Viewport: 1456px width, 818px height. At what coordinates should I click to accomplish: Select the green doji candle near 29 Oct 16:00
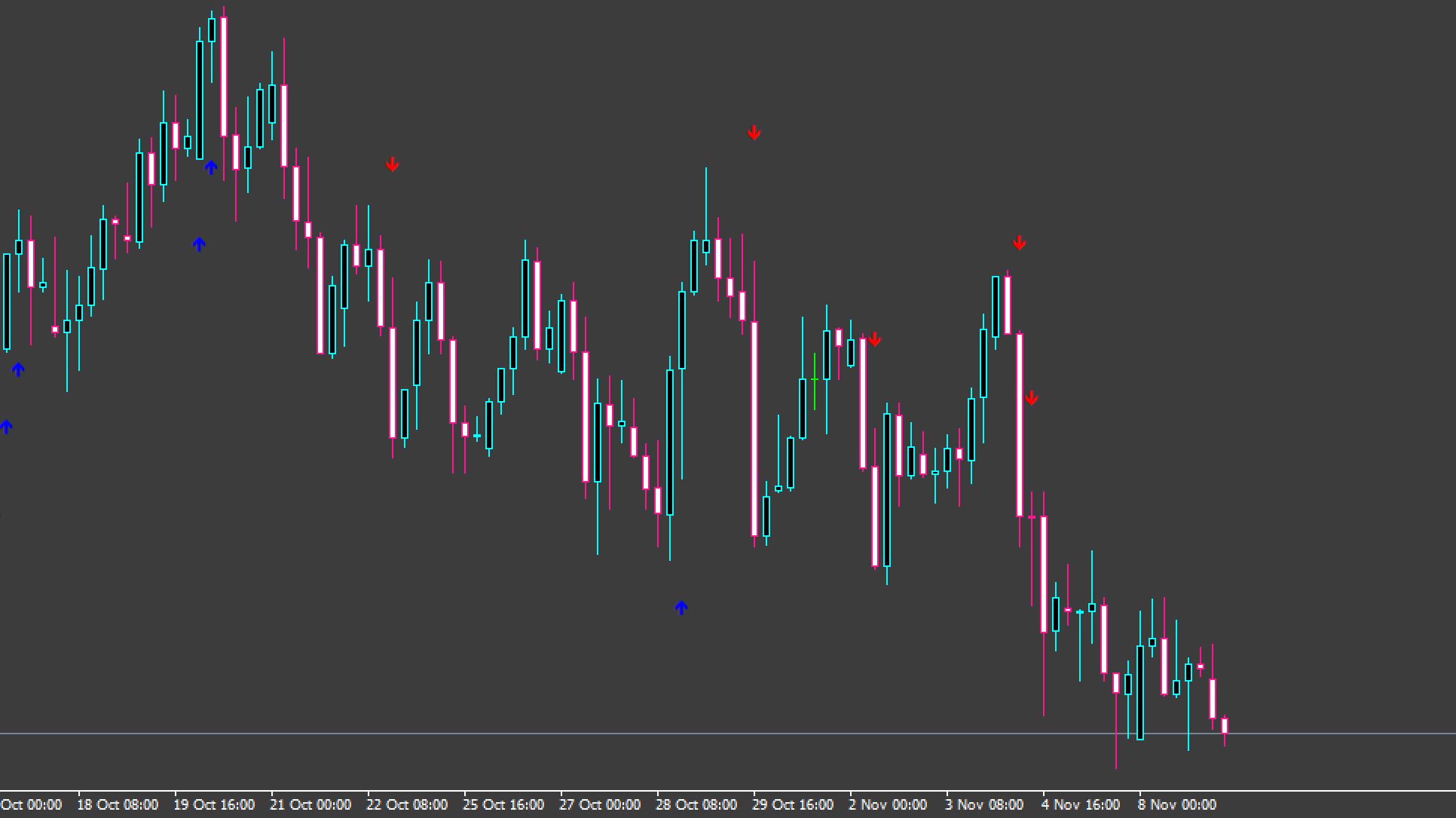(815, 381)
